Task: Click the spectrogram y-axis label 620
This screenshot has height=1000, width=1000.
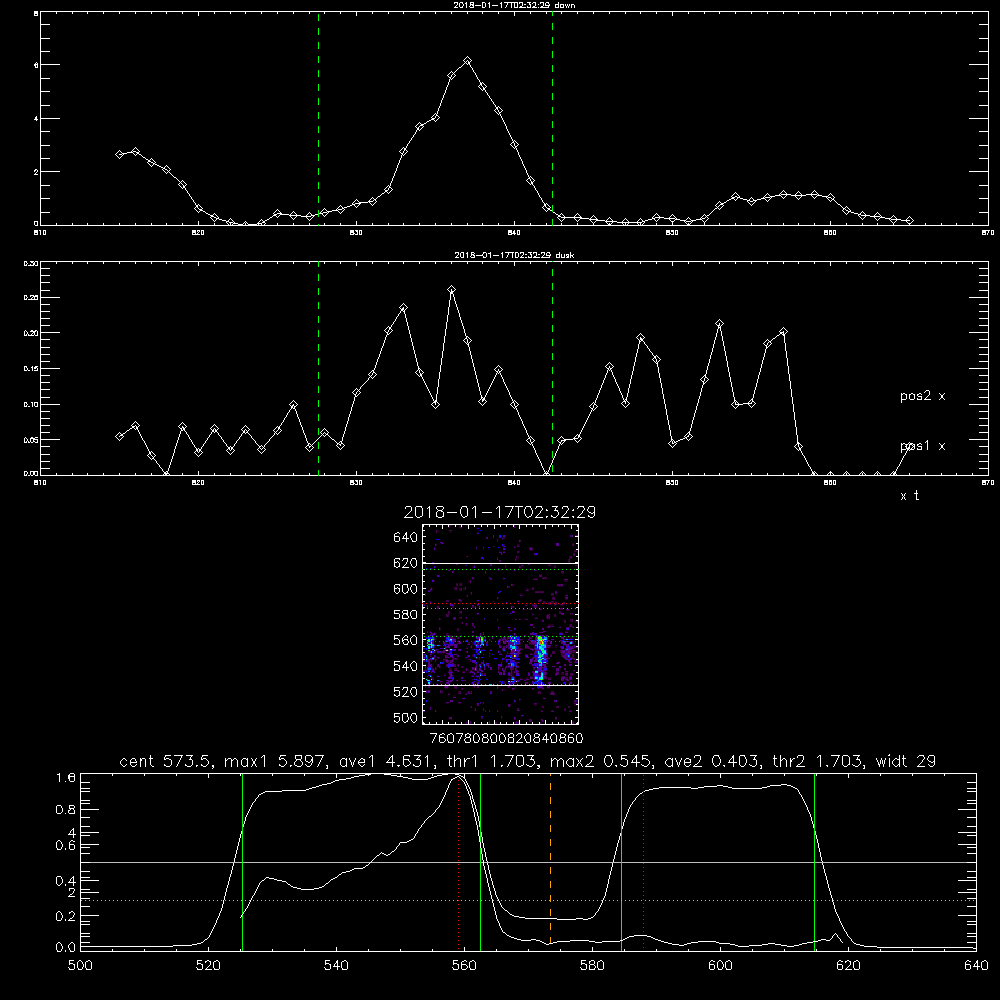Action: click(406, 563)
